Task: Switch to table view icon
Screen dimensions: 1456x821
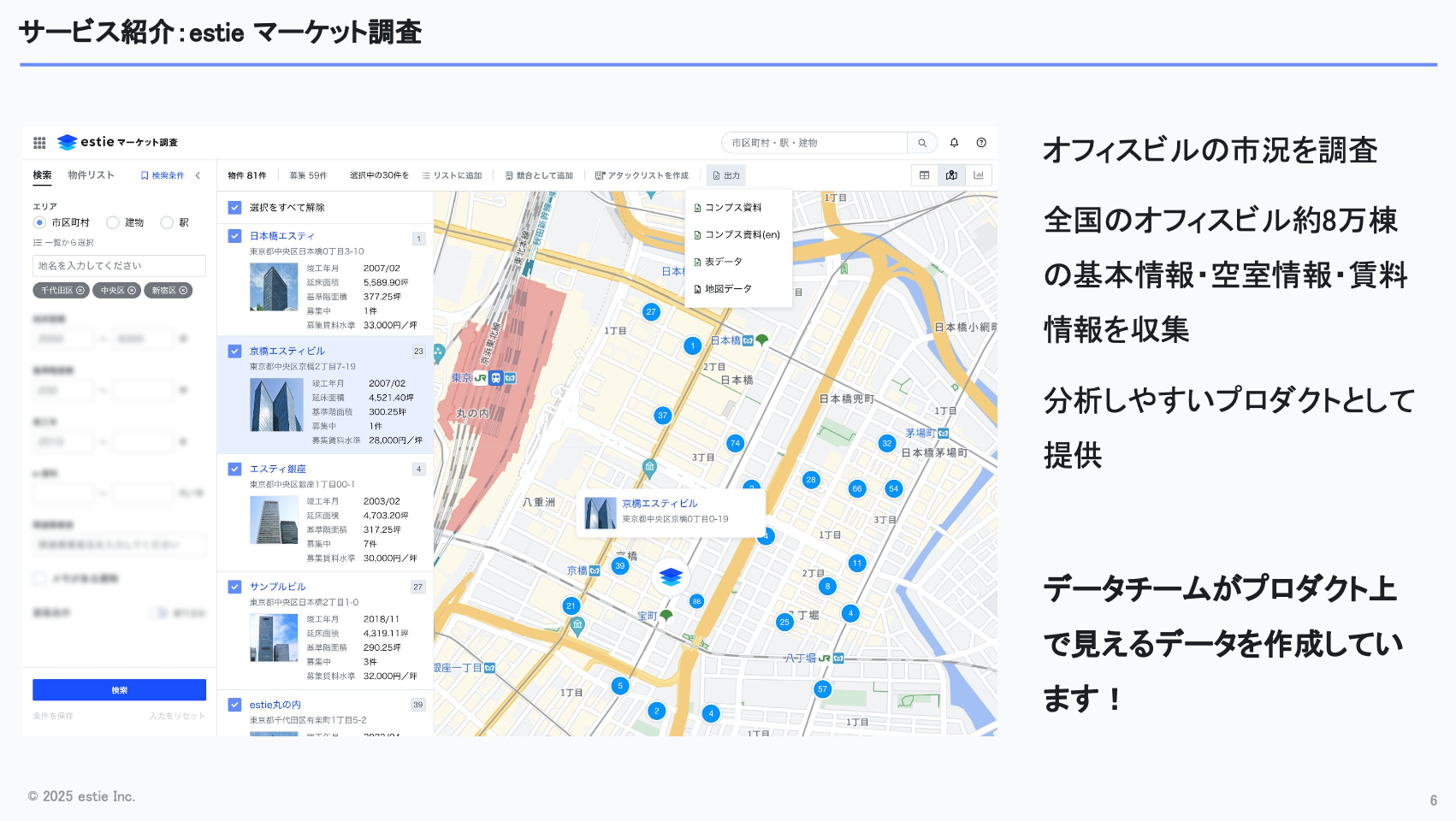Action: pos(924,175)
